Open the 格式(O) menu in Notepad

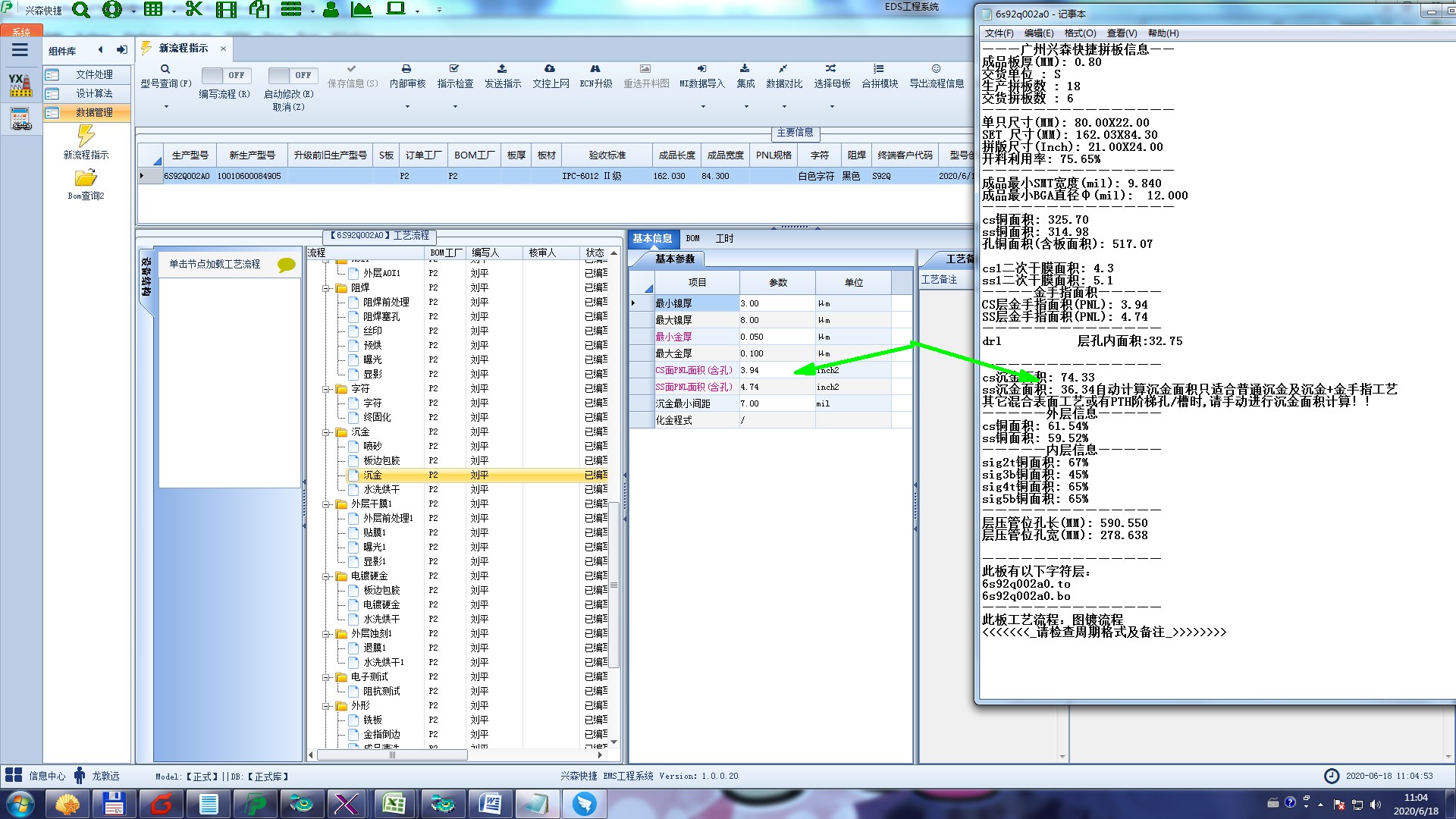tap(1080, 33)
